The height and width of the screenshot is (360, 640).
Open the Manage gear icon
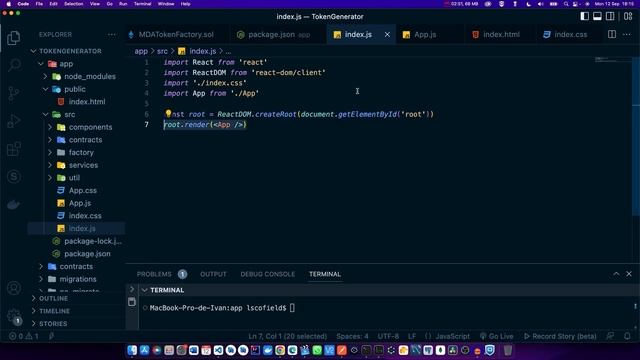point(13,315)
